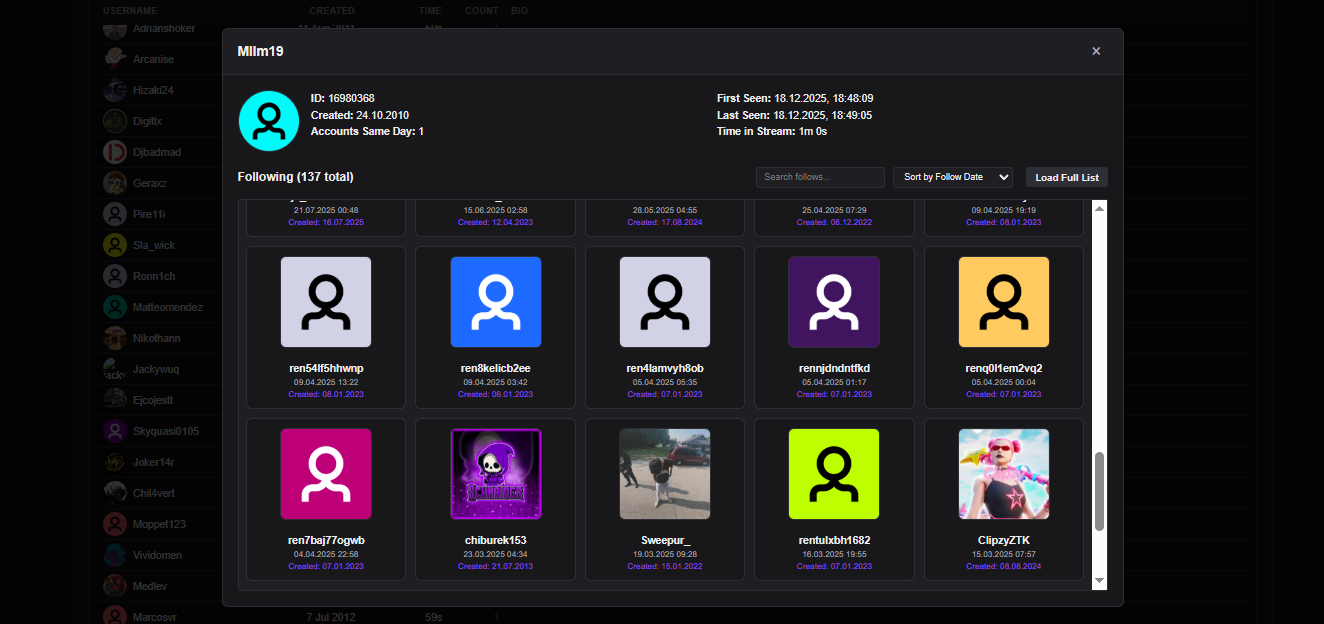Select username rentulxbh1682
1324x624 pixels.
pos(834,540)
